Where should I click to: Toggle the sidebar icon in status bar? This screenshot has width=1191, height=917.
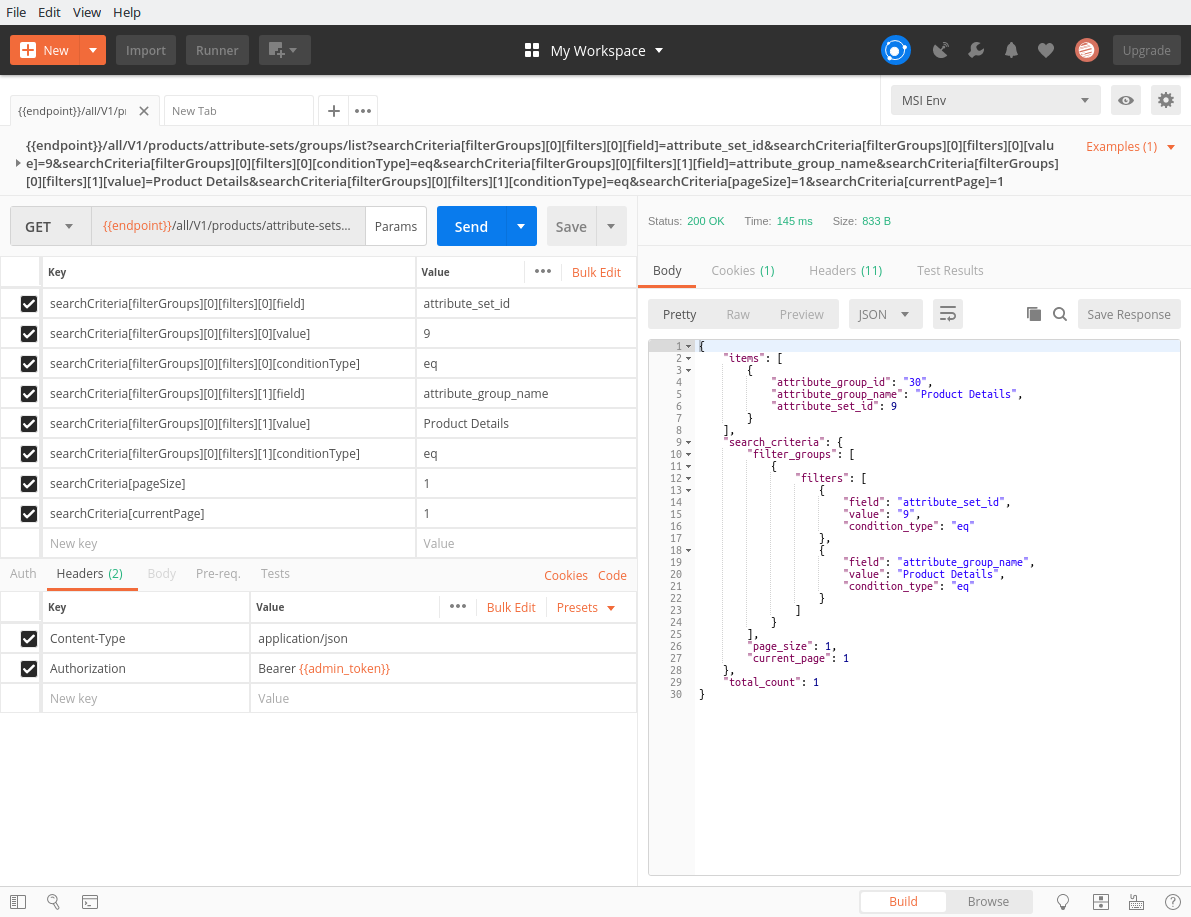pos(18,902)
